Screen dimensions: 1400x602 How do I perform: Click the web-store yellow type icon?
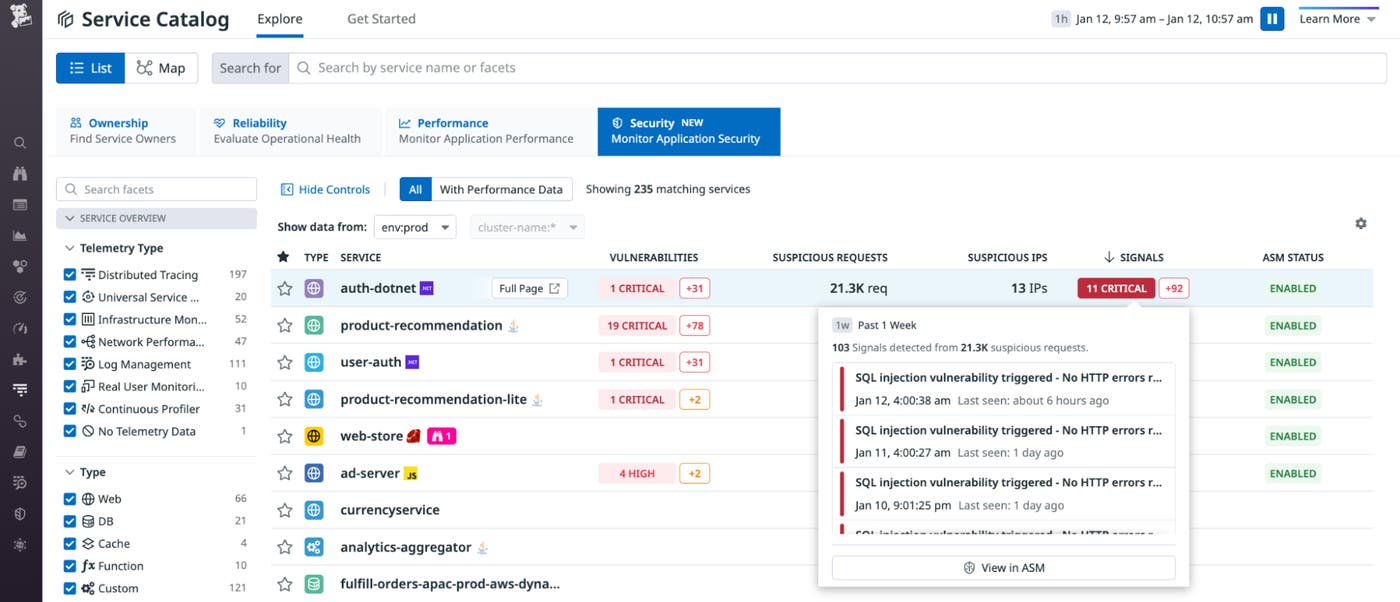314,436
